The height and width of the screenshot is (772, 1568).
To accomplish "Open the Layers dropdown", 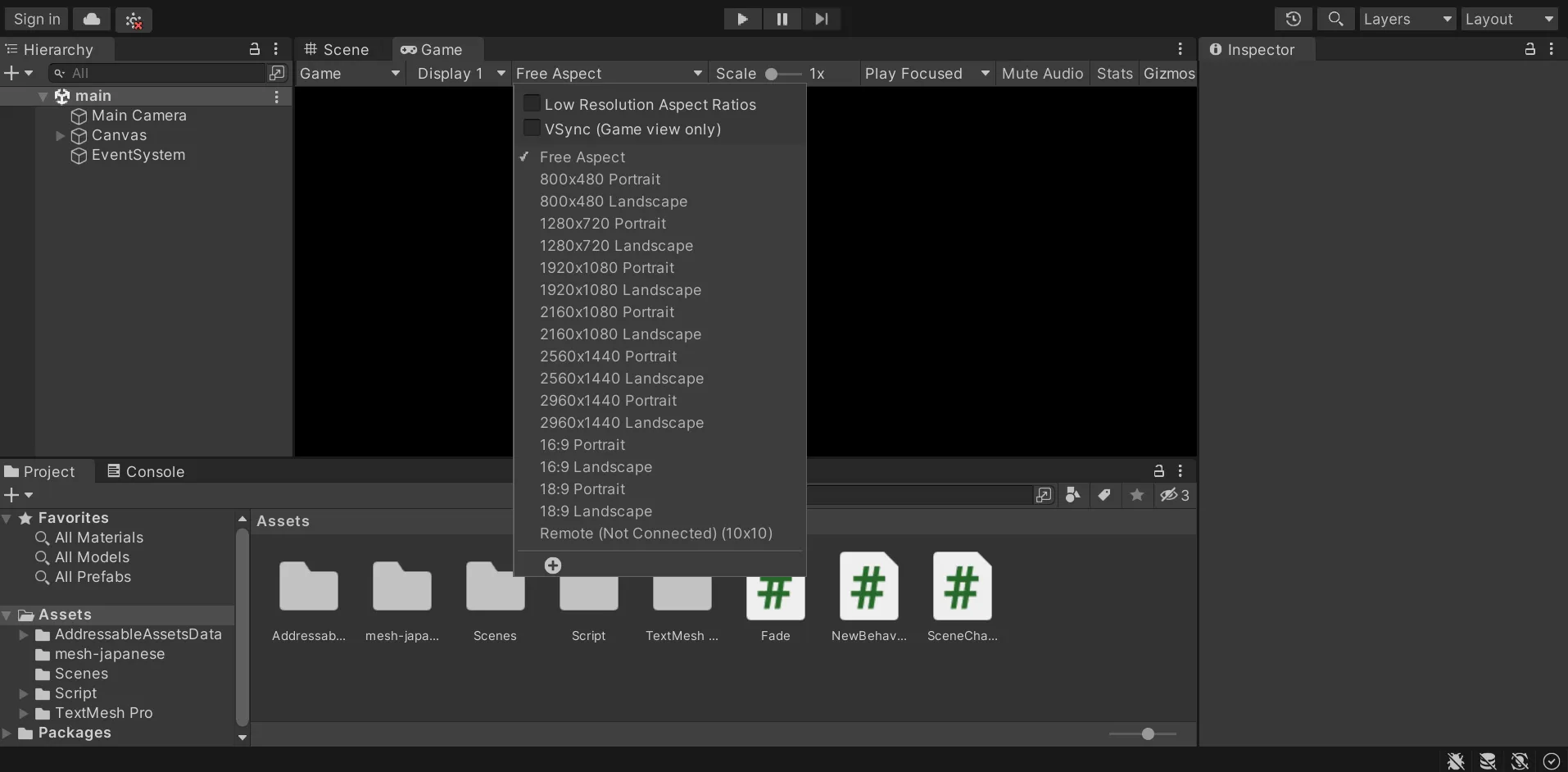I will click(x=1407, y=19).
